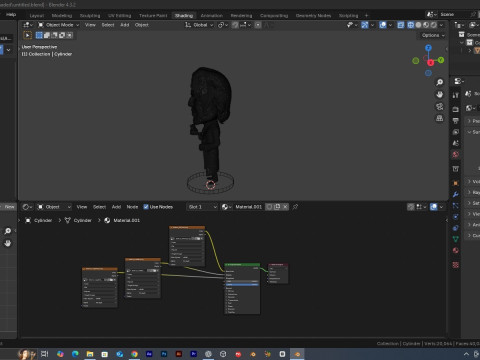Switch to the Layout workspace tab
Viewport: 480px width, 360px height.
(37, 16)
